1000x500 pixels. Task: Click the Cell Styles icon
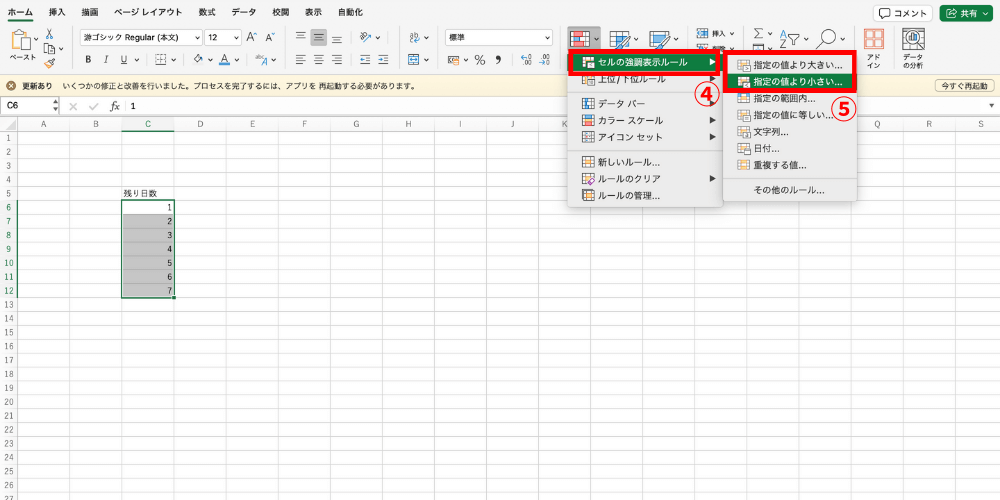pos(659,40)
